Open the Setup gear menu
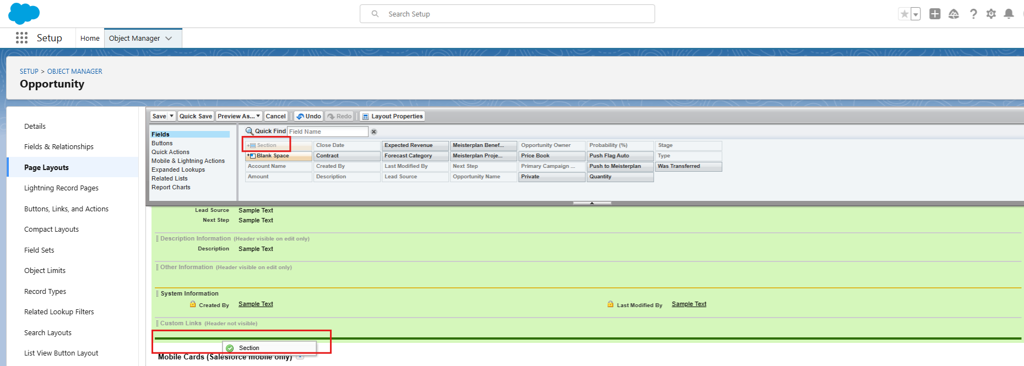This screenshot has height=366, width=1024. click(x=991, y=14)
